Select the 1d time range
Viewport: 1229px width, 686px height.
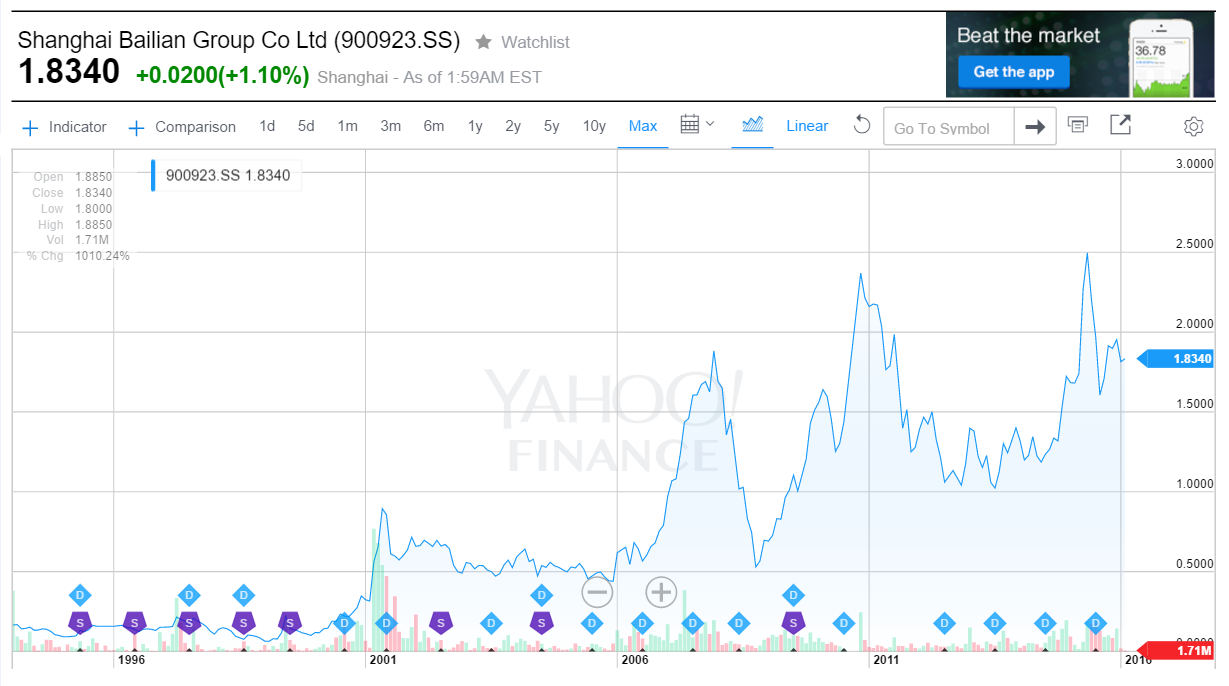click(267, 126)
